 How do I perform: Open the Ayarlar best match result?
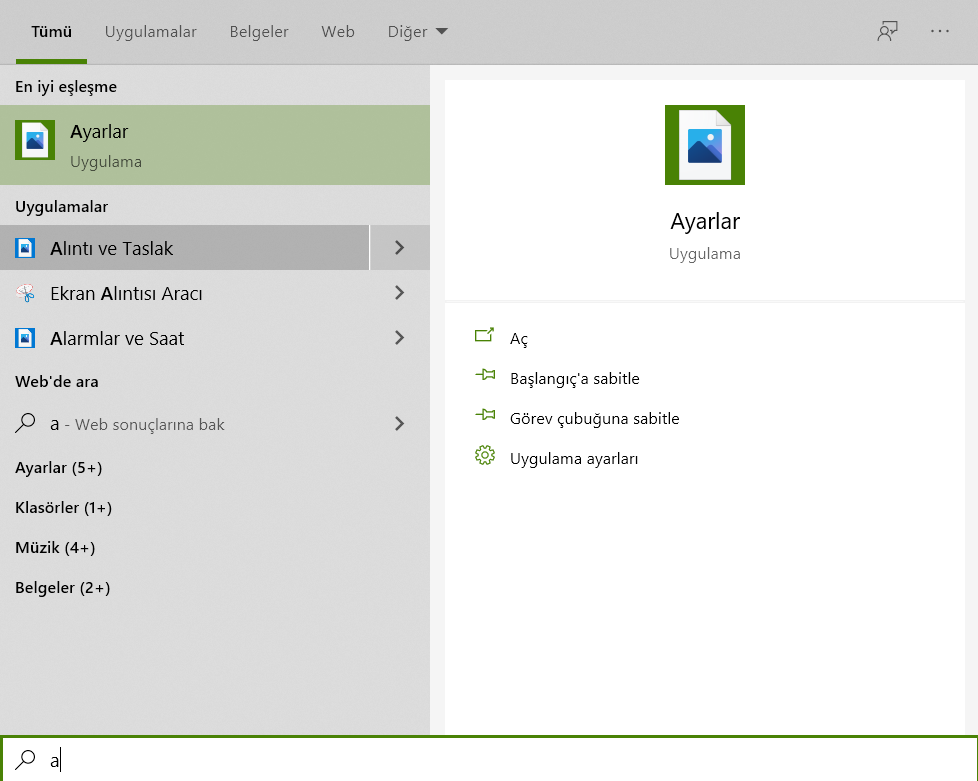tap(215, 145)
